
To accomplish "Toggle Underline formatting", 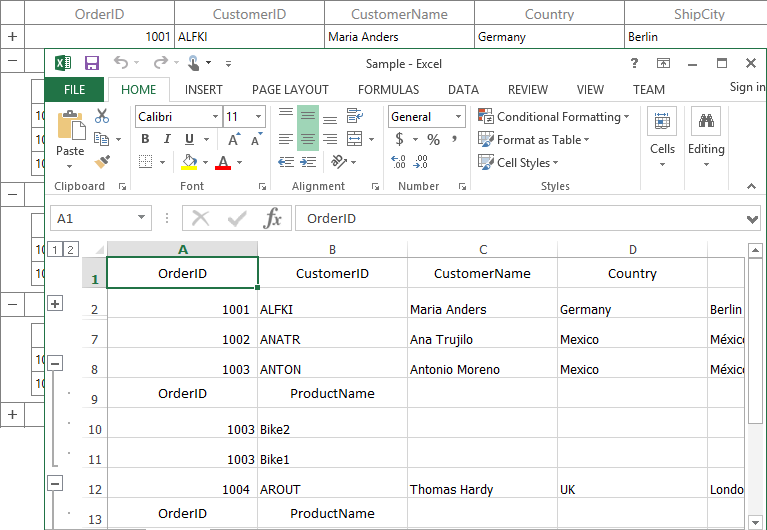I will click(x=189, y=139).
